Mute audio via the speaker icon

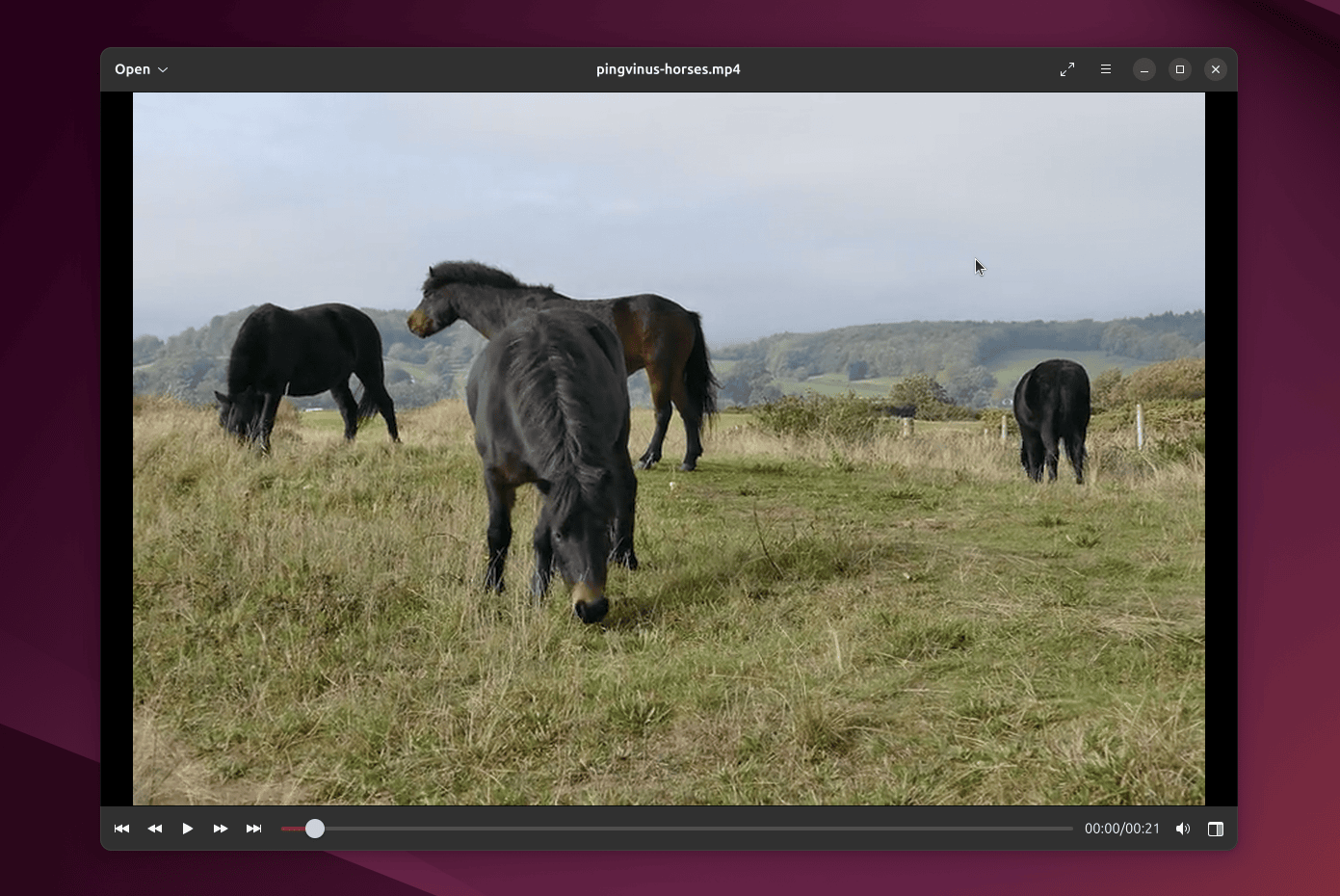[x=1183, y=829]
